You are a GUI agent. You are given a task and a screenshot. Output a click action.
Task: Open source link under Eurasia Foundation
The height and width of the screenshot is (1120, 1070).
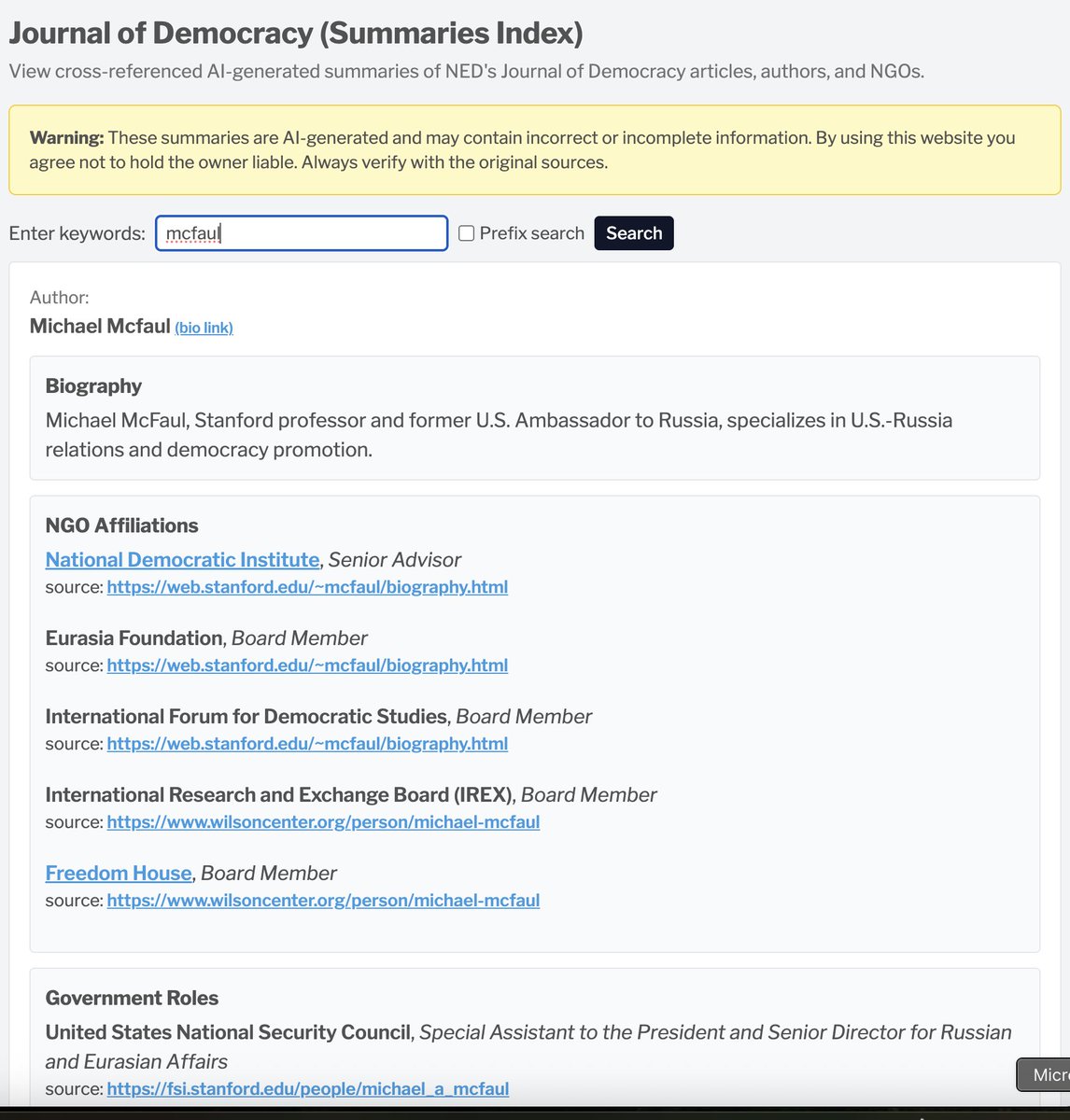click(x=307, y=665)
